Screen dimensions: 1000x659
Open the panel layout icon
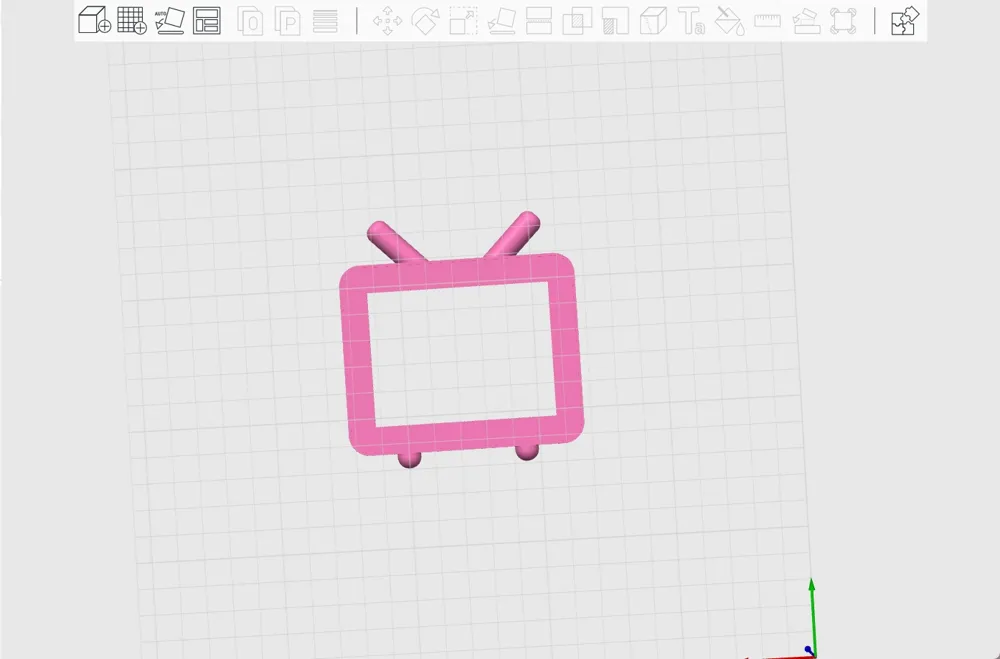207,20
